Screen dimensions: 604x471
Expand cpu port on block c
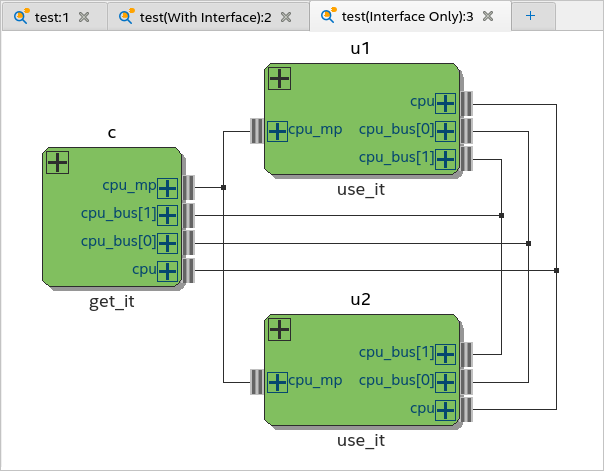point(168,272)
